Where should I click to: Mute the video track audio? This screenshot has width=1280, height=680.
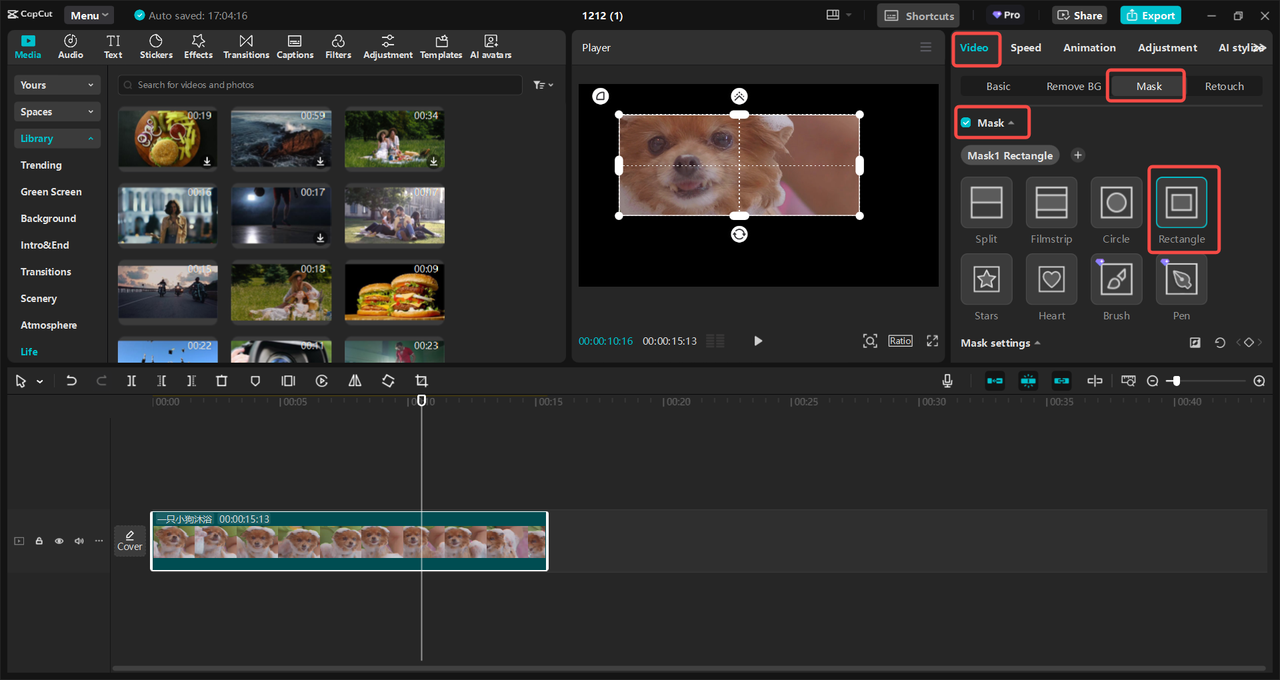click(x=79, y=541)
